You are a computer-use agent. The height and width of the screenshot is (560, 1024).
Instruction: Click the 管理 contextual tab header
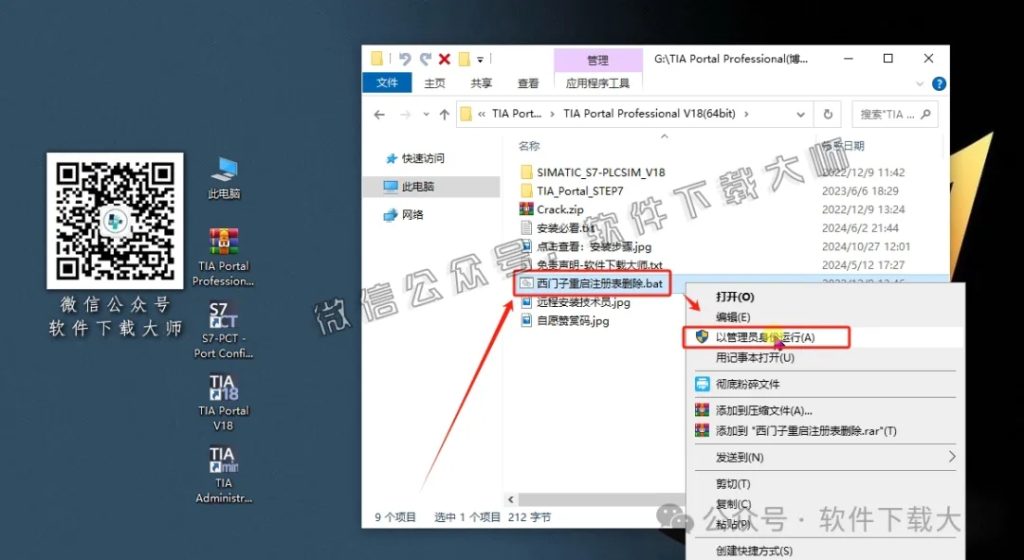tap(598, 59)
